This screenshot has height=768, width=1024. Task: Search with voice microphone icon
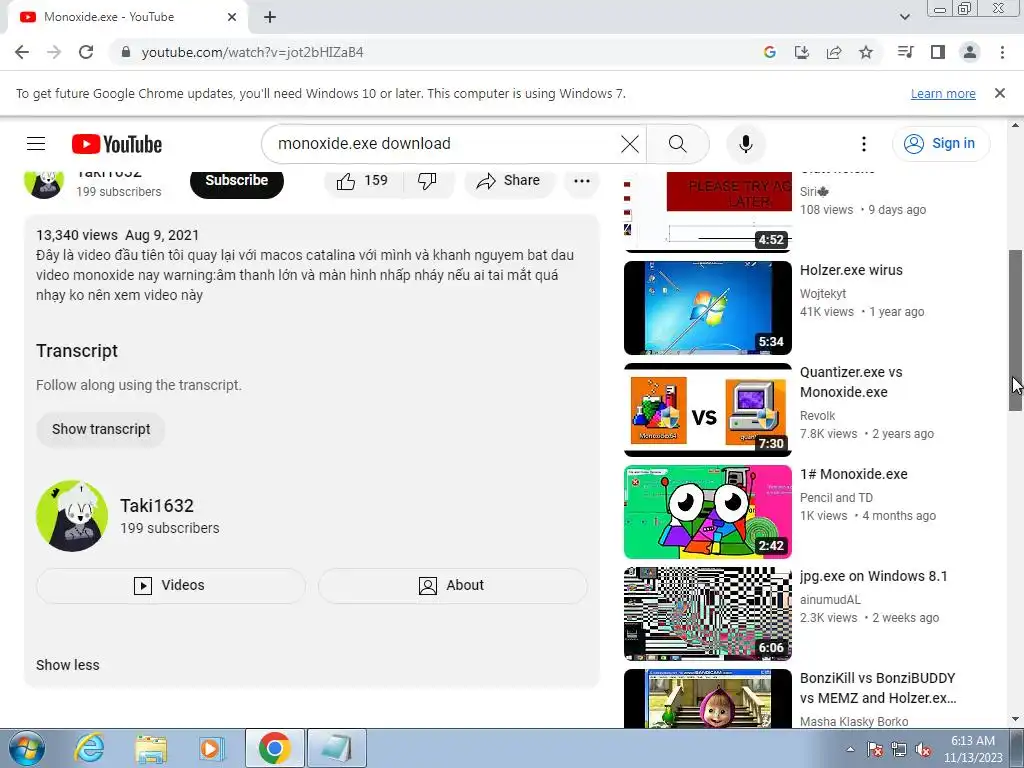point(746,144)
